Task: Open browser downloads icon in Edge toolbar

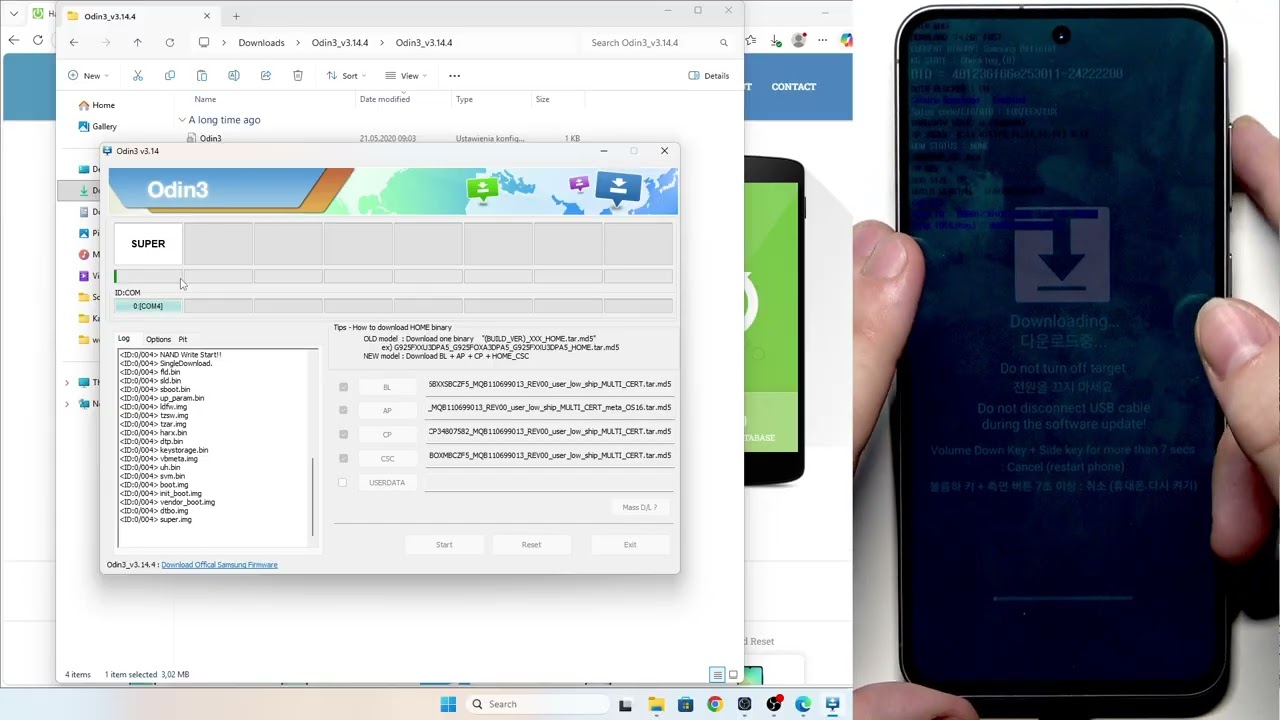Action: point(776,41)
